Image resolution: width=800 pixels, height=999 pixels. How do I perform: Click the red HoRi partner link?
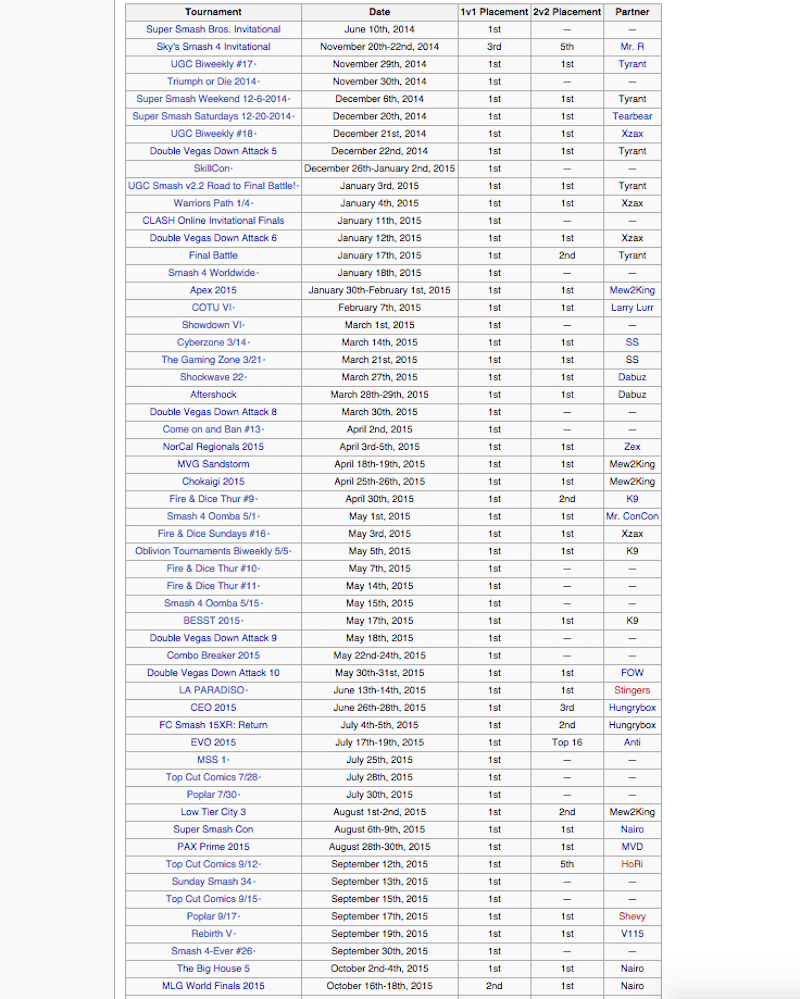pos(632,864)
